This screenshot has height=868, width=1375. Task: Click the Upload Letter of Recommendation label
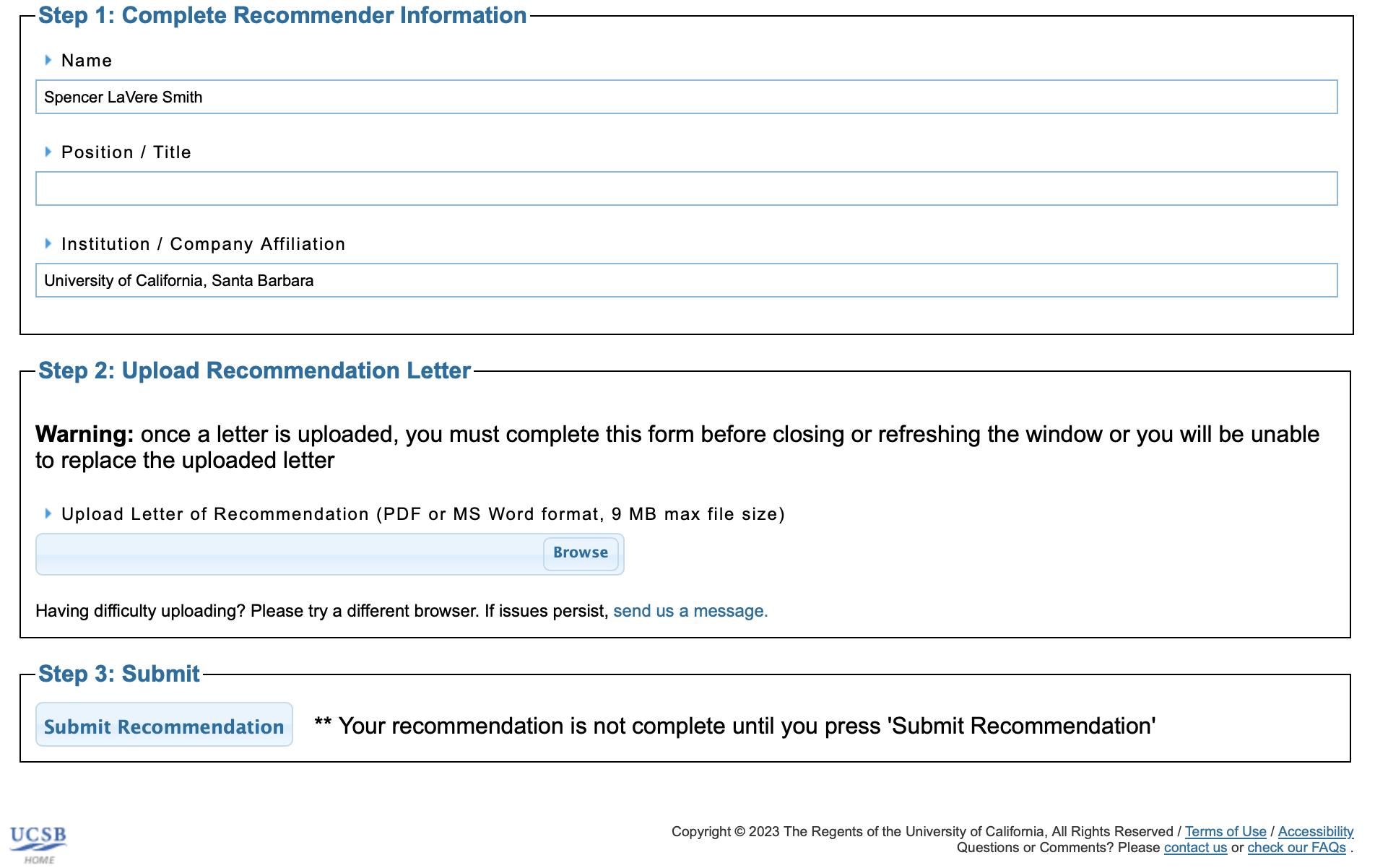(422, 514)
